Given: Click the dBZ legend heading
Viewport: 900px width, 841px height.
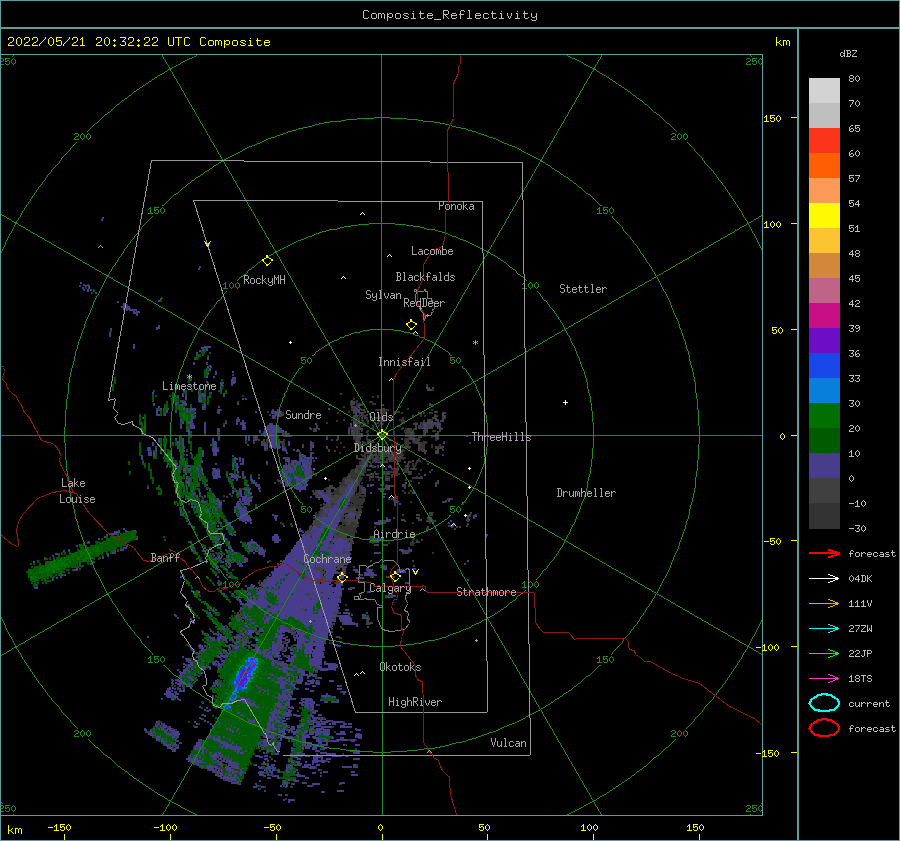Looking at the screenshot, I should 848,53.
